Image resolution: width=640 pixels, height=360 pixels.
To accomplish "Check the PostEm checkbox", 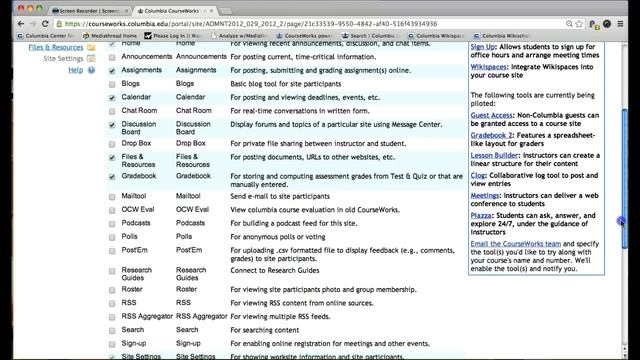I will click(112, 251).
